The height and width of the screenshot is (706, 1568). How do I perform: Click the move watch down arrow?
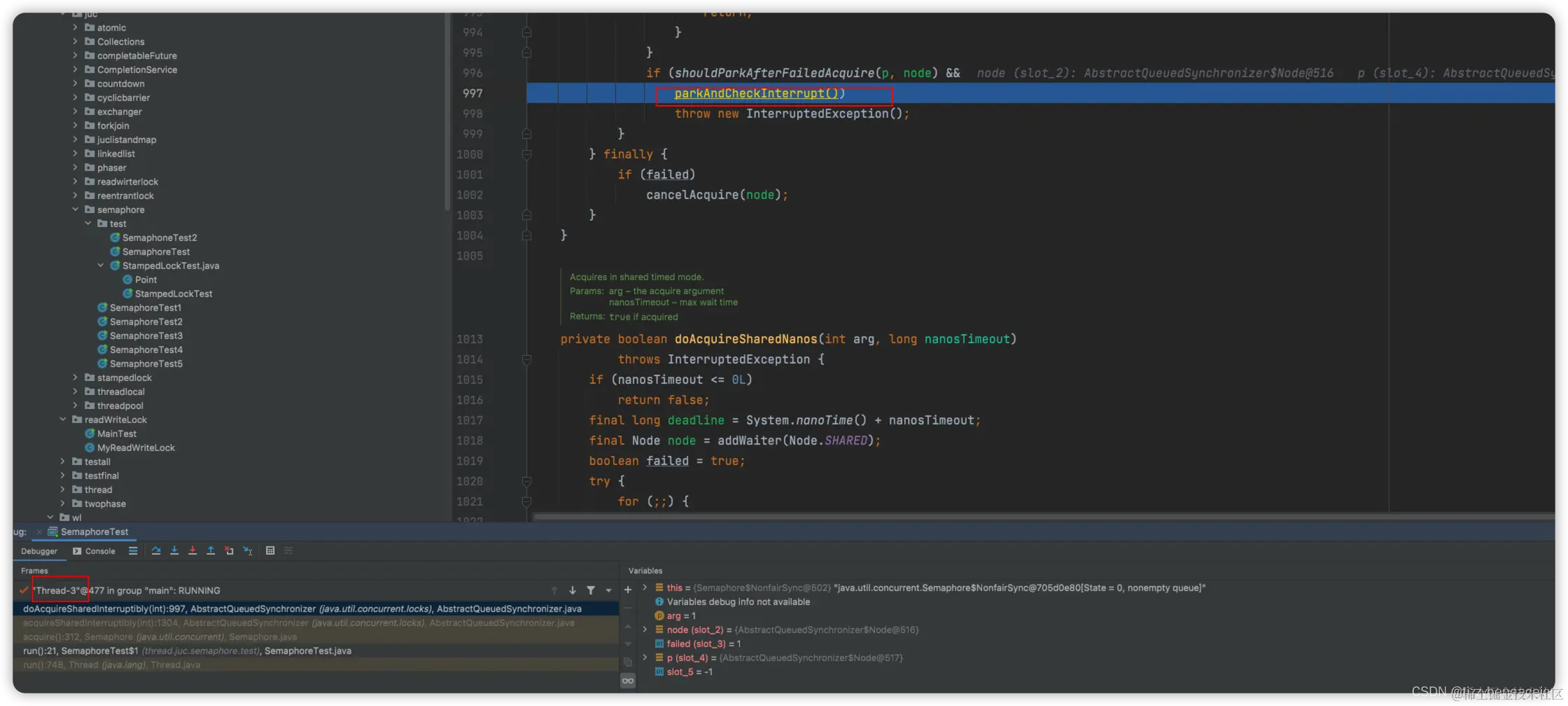[628, 644]
